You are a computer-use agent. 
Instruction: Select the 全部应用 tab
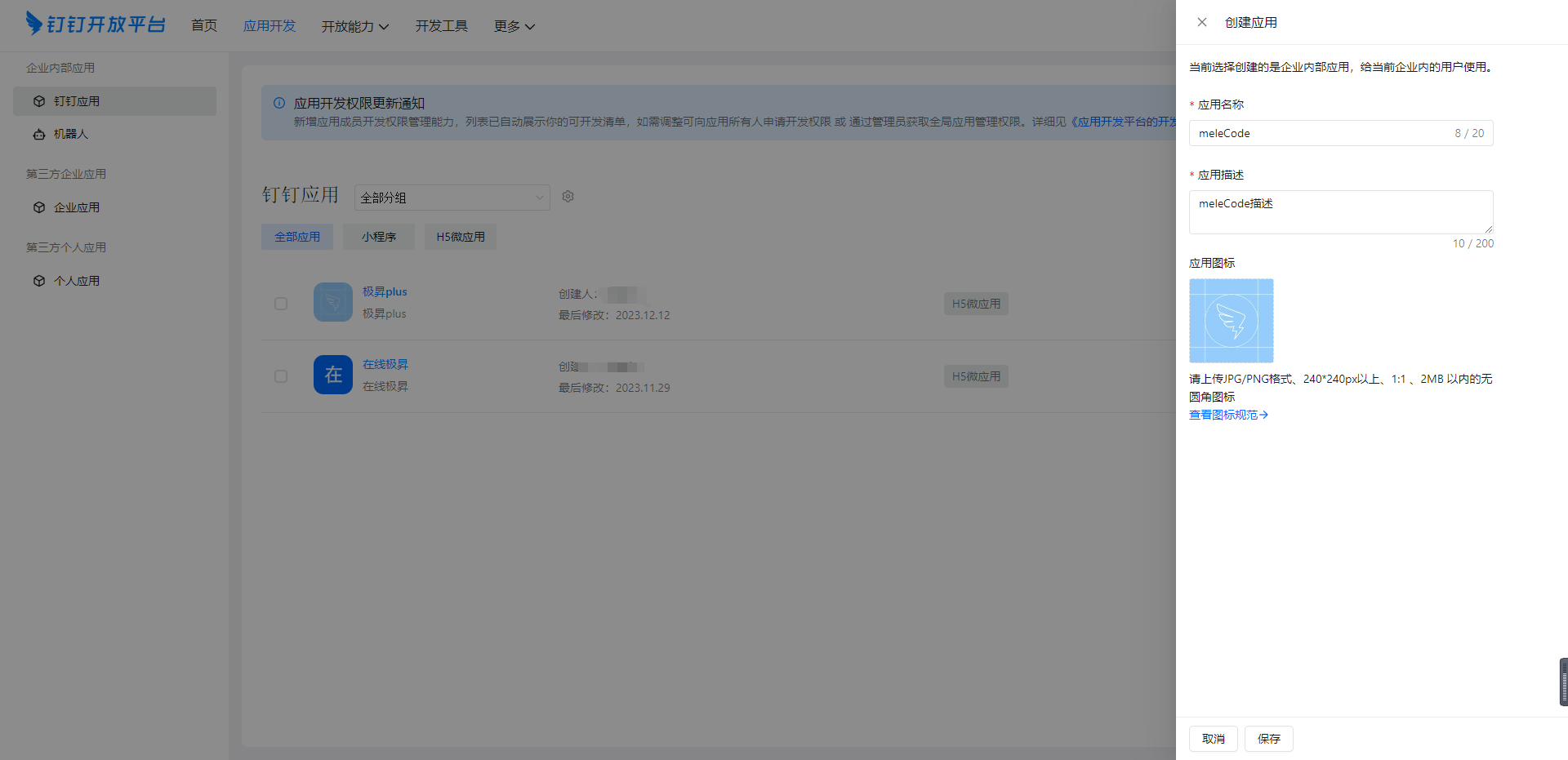297,237
